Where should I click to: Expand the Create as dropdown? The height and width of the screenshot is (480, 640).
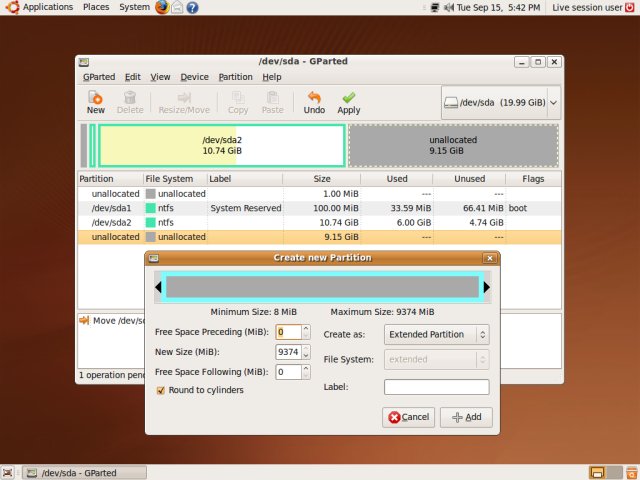(x=438, y=334)
